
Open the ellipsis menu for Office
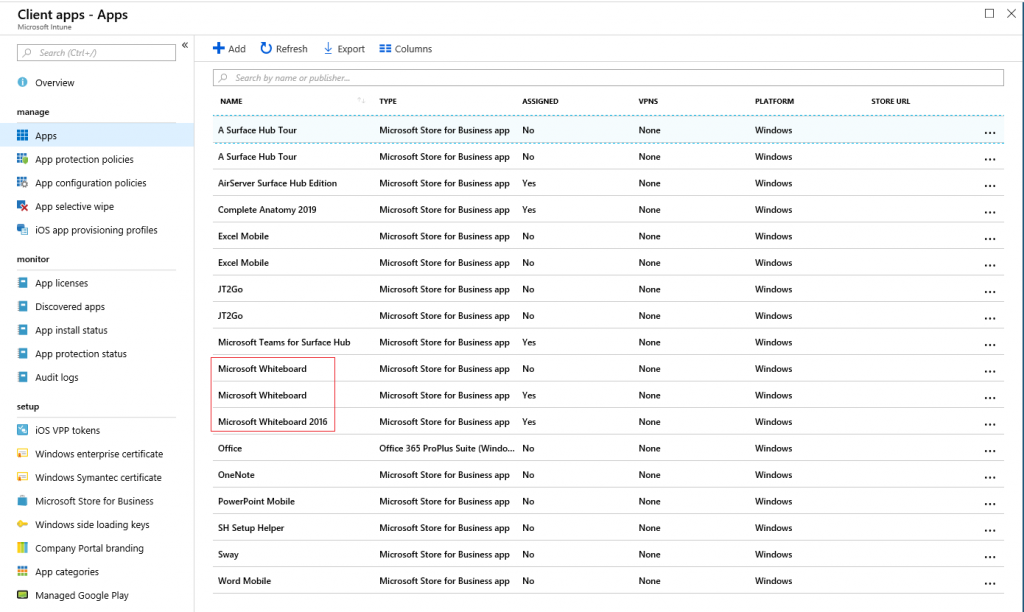990,449
